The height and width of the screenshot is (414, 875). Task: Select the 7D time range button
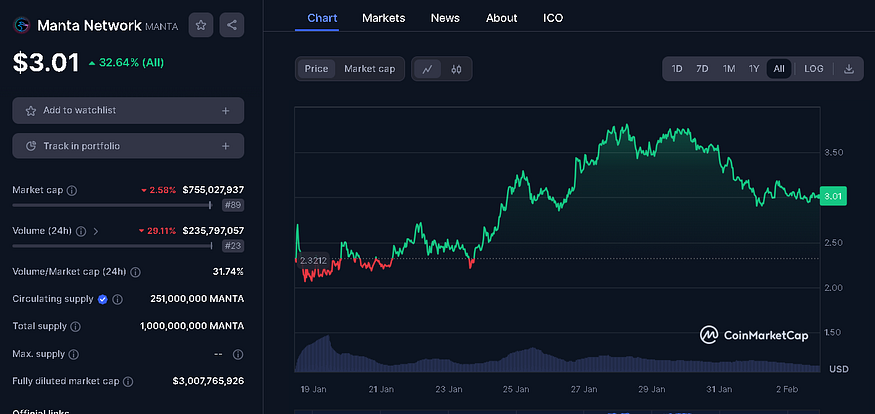click(x=702, y=69)
